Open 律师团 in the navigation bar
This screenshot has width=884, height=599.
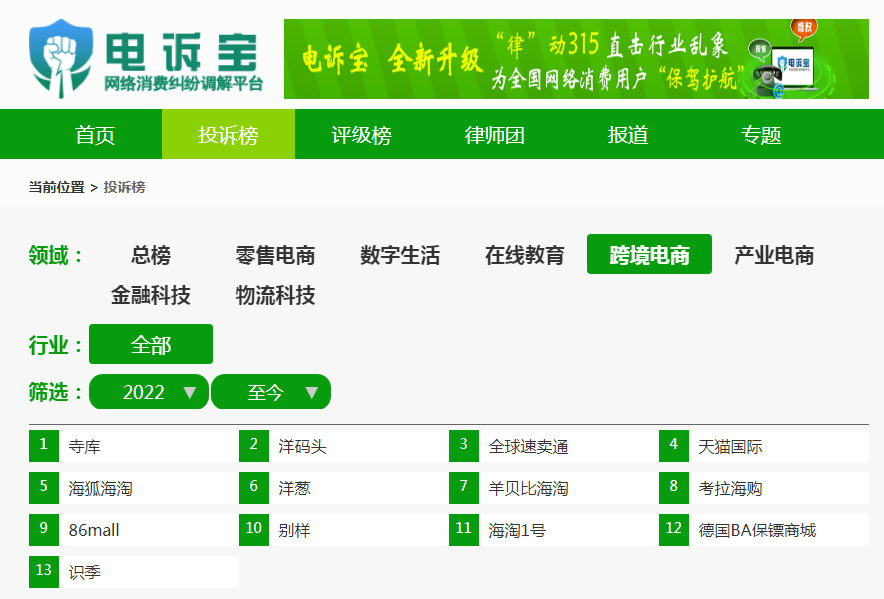click(494, 135)
